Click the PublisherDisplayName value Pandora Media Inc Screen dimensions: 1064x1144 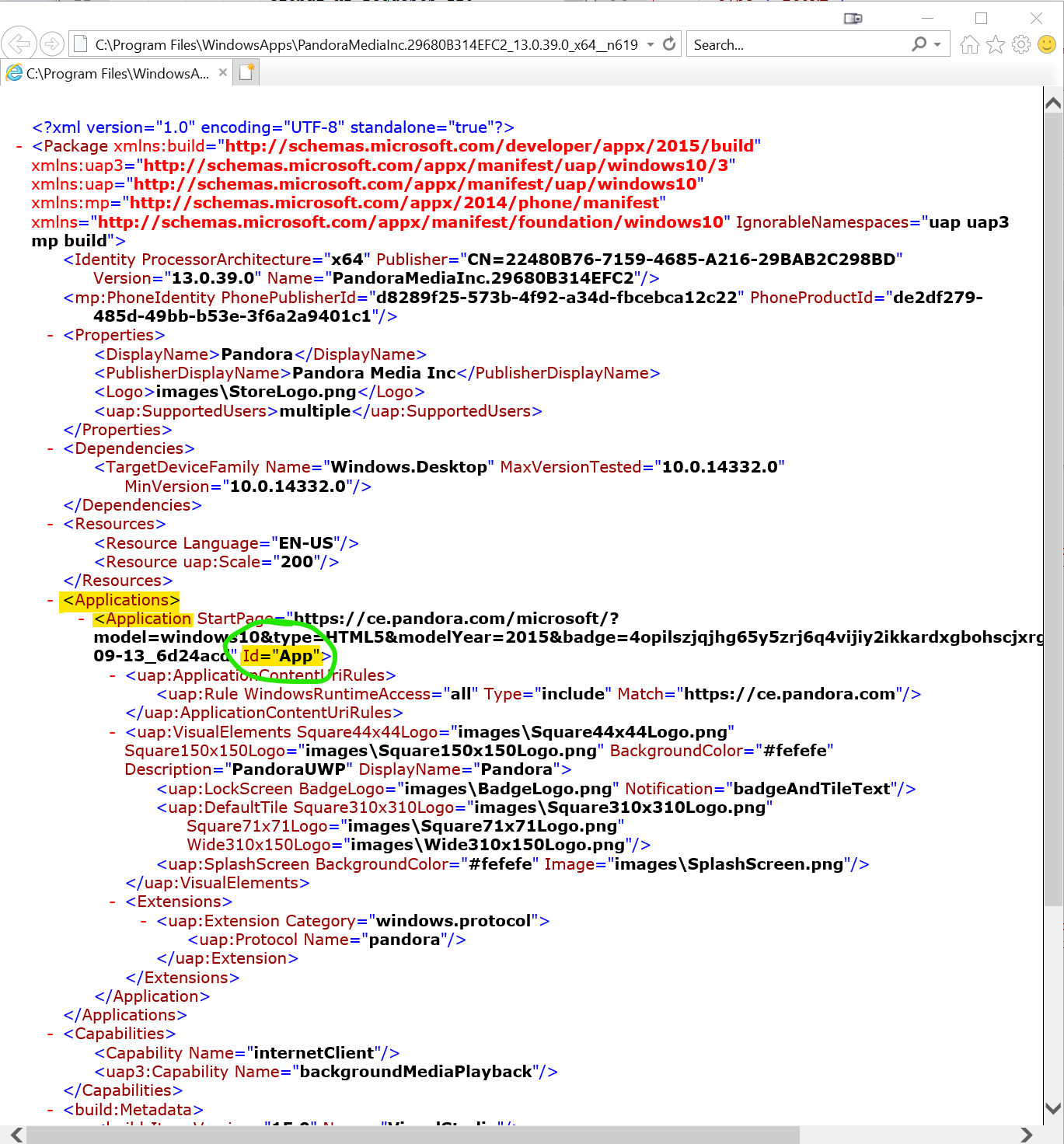click(374, 373)
